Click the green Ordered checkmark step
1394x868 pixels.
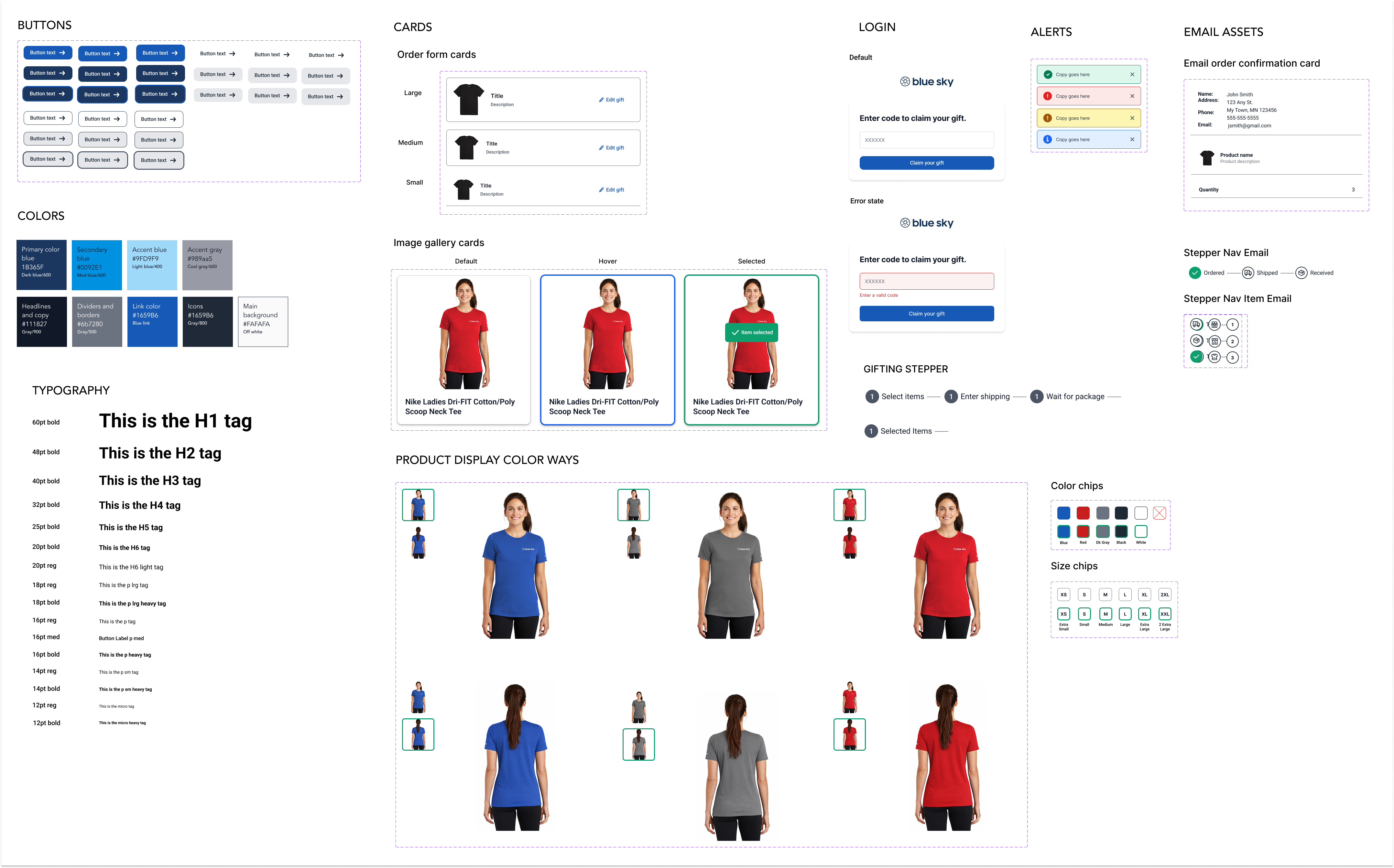point(1195,273)
